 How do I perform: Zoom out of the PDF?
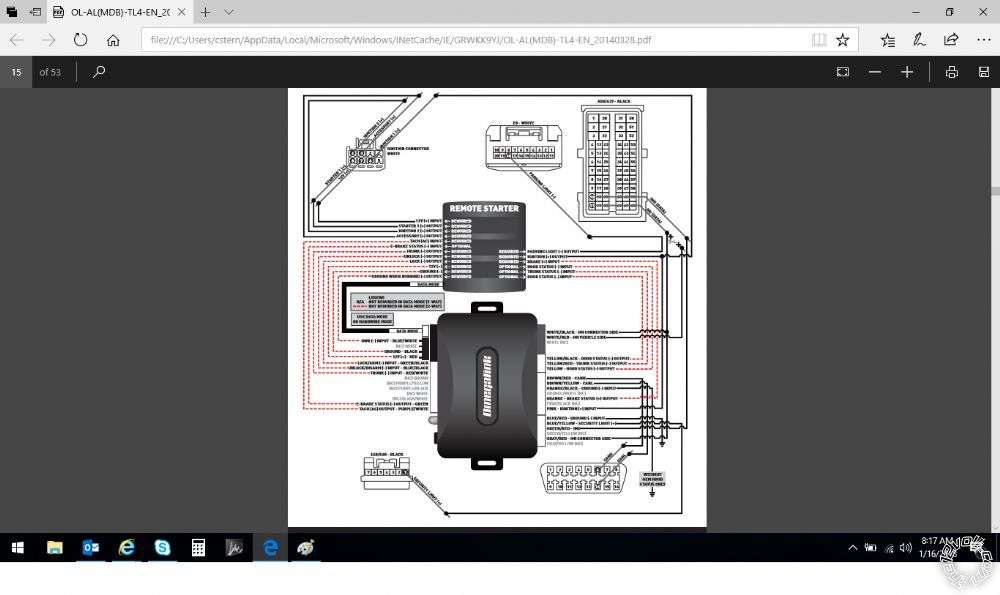coord(875,72)
